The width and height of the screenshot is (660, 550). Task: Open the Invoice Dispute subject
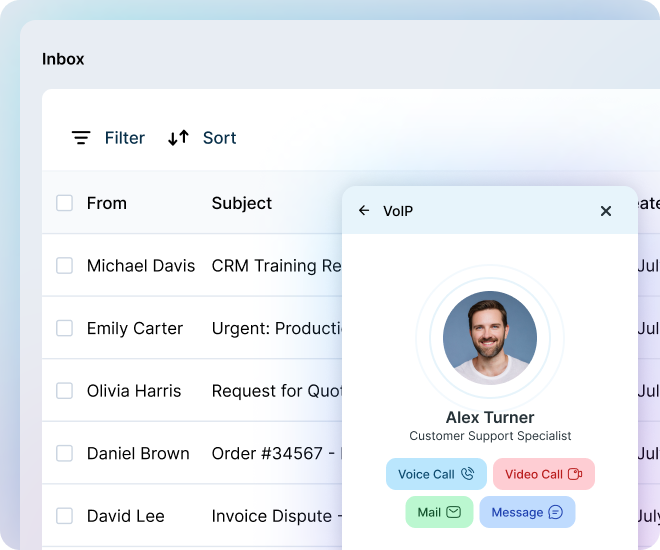click(277, 516)
